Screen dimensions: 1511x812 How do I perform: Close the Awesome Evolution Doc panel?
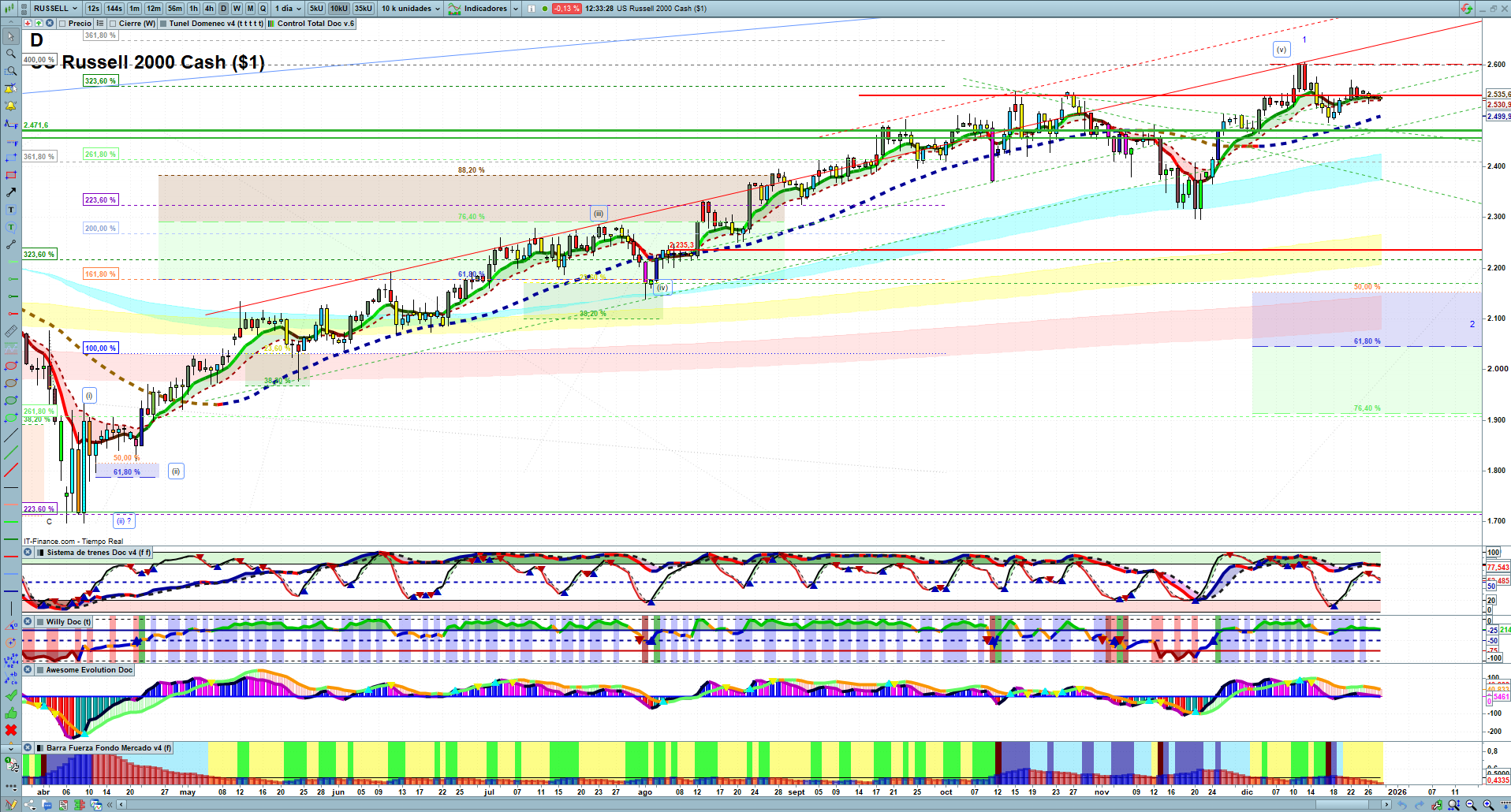coord(28,670)
